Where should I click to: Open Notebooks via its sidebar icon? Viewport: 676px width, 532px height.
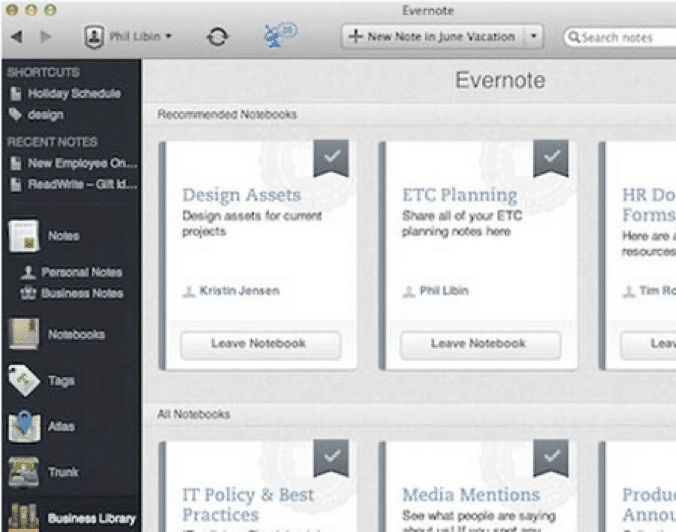click(x=24, y=335)
